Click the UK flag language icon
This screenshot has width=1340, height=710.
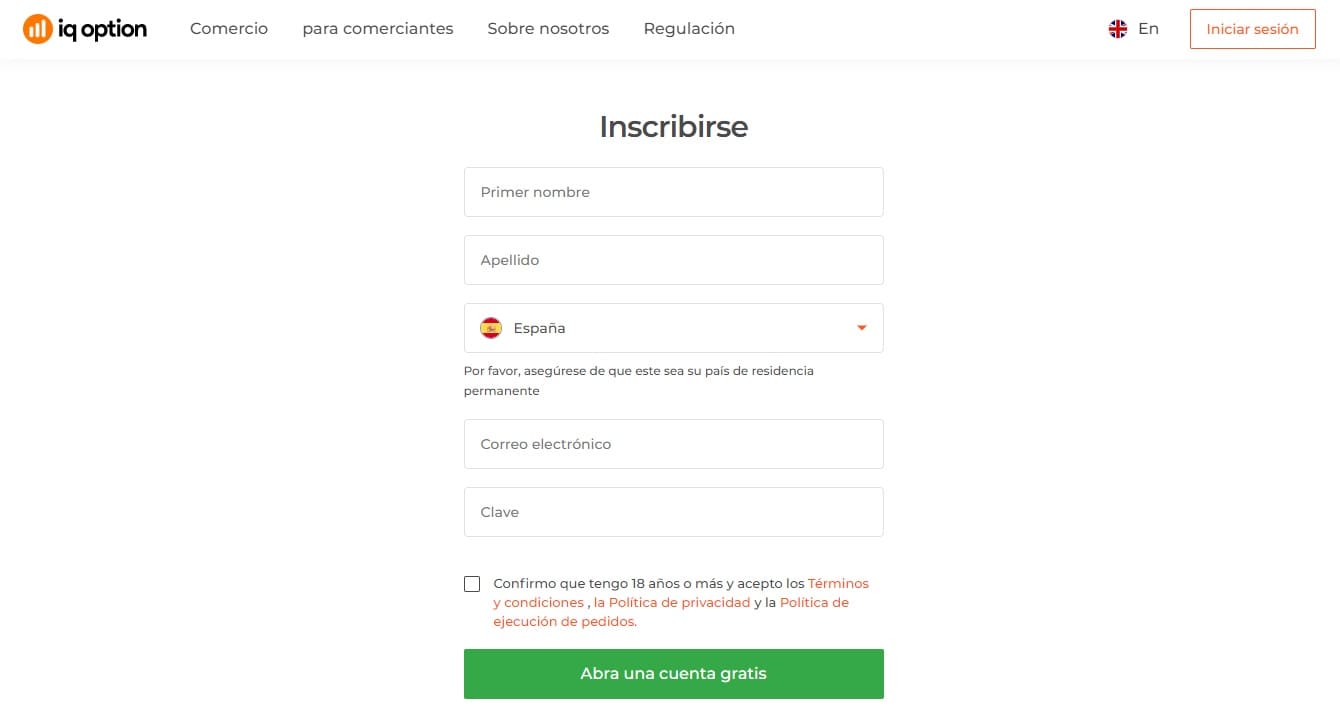[x=1118, y=29]
